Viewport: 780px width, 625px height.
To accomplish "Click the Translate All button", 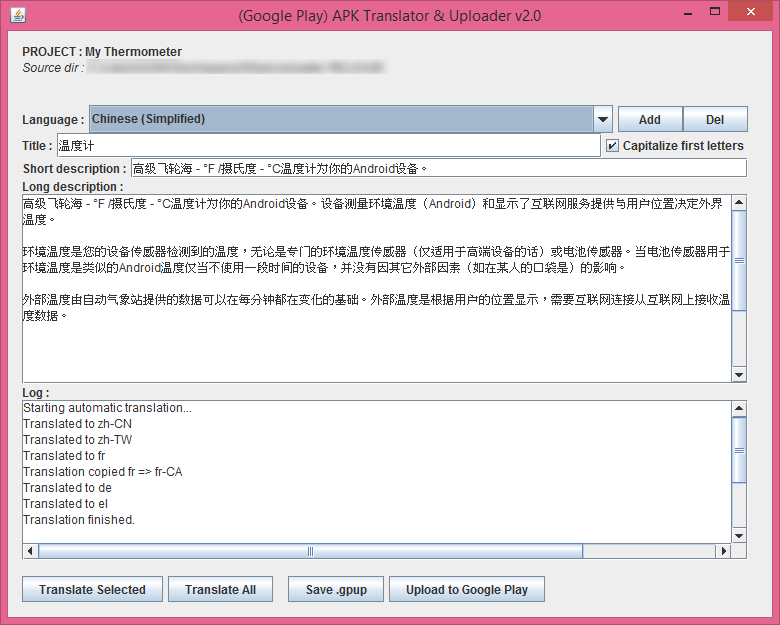I will 220,589.
